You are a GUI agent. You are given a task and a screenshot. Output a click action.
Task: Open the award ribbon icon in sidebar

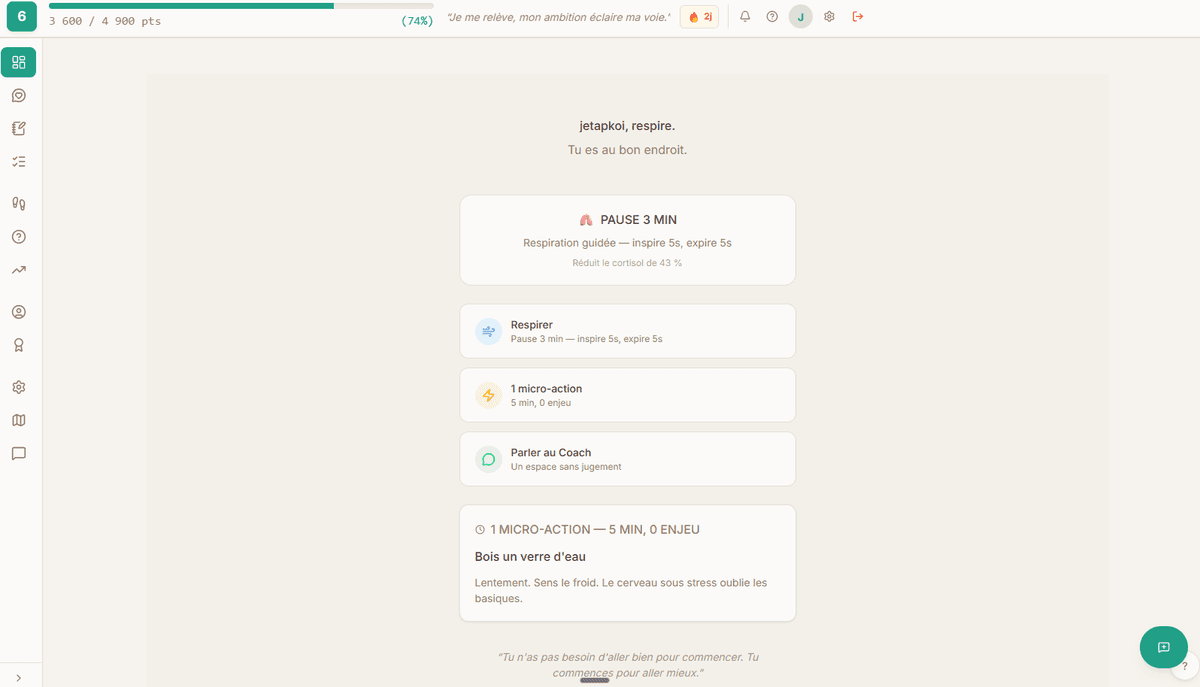point(18,345)
